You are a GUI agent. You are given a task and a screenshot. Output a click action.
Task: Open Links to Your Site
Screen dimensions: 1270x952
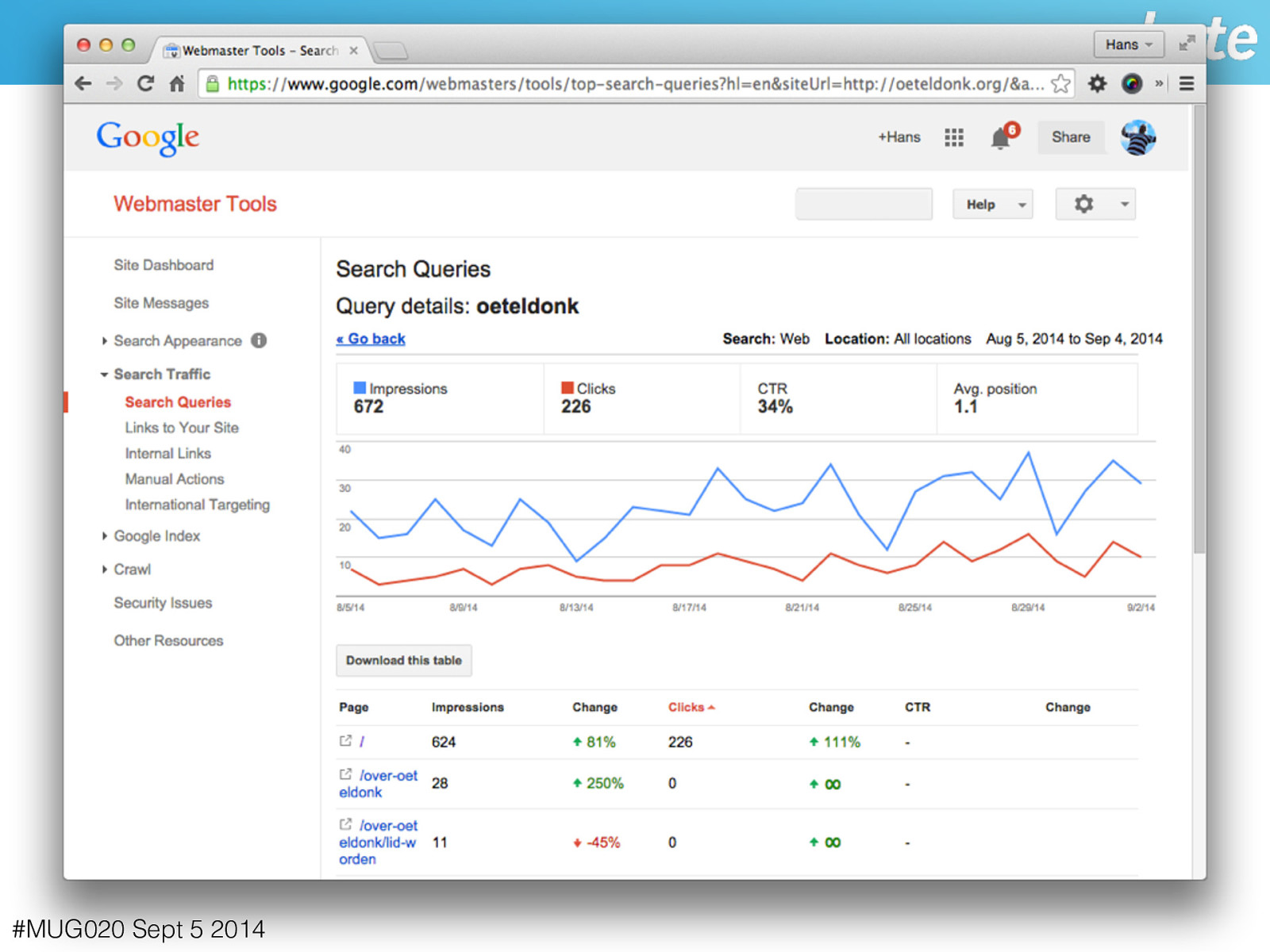pyautogui.click(x=182, y=428)
